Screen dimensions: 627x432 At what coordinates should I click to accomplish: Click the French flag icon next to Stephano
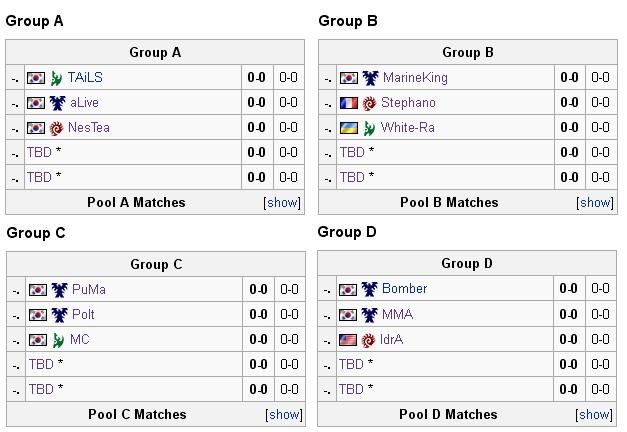349,103
